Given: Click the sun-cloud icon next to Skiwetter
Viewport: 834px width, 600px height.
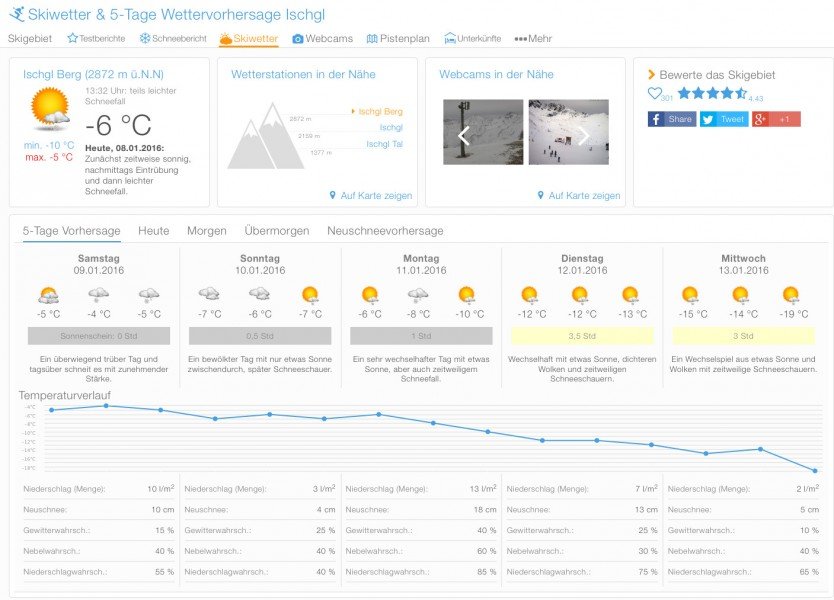Looking at the screenshot, I should (x=226, y=38).
